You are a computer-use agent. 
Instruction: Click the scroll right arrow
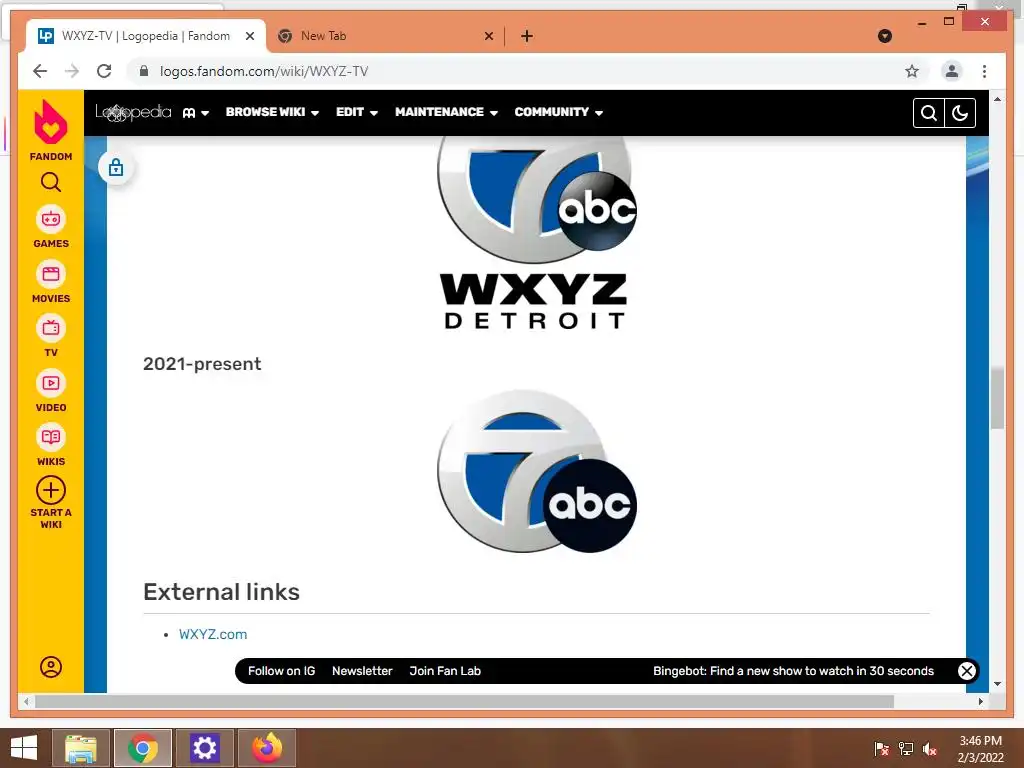[x=980, y=701]
